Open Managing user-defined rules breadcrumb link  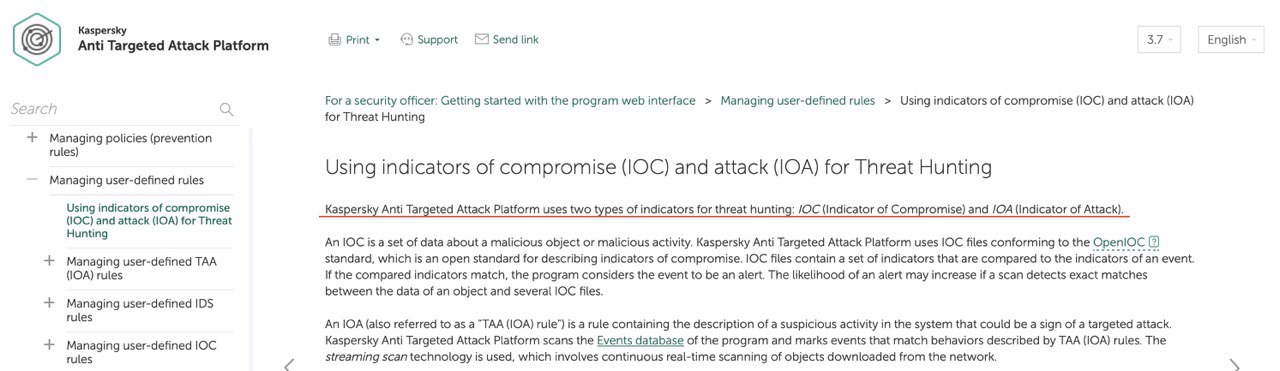pos(797,101)
